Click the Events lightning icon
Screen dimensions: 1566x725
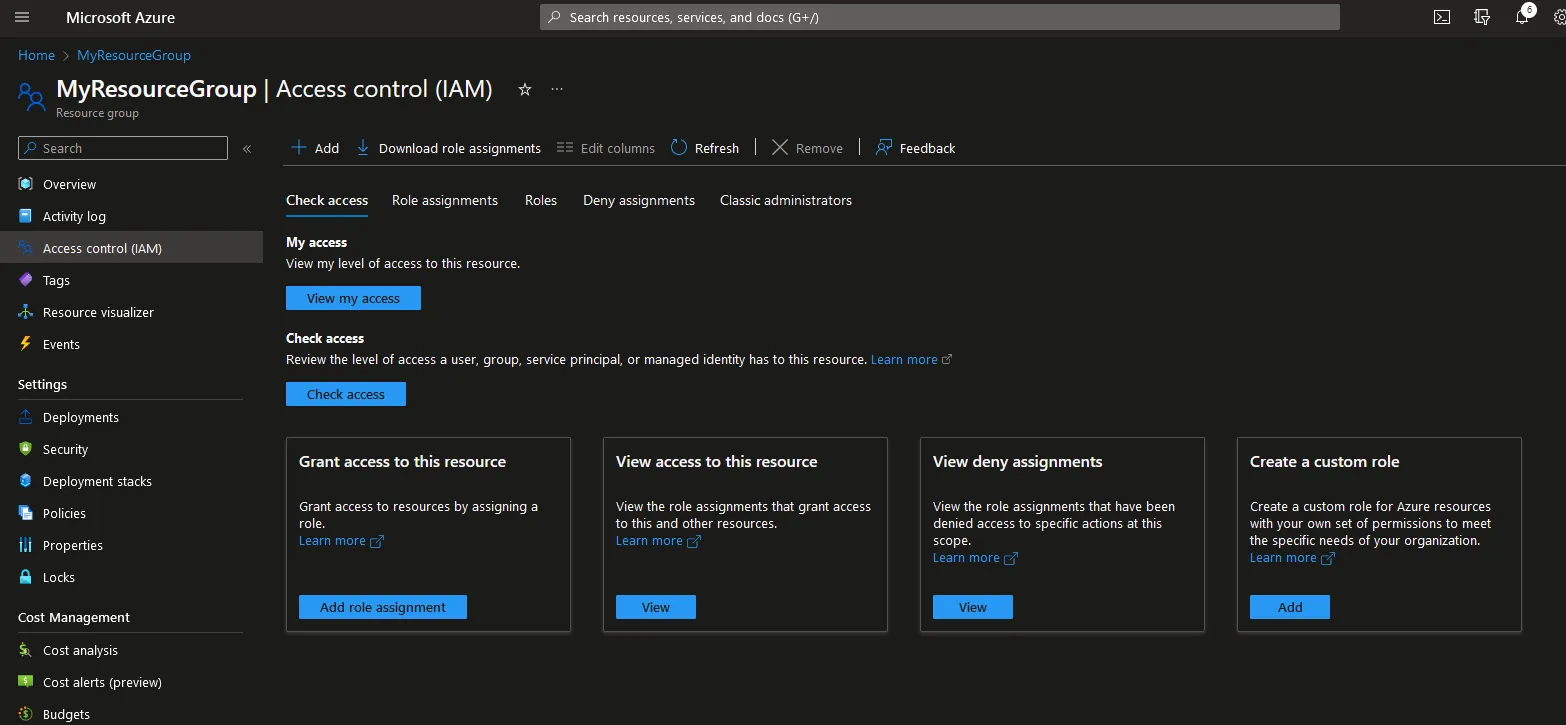coord(26,344)
